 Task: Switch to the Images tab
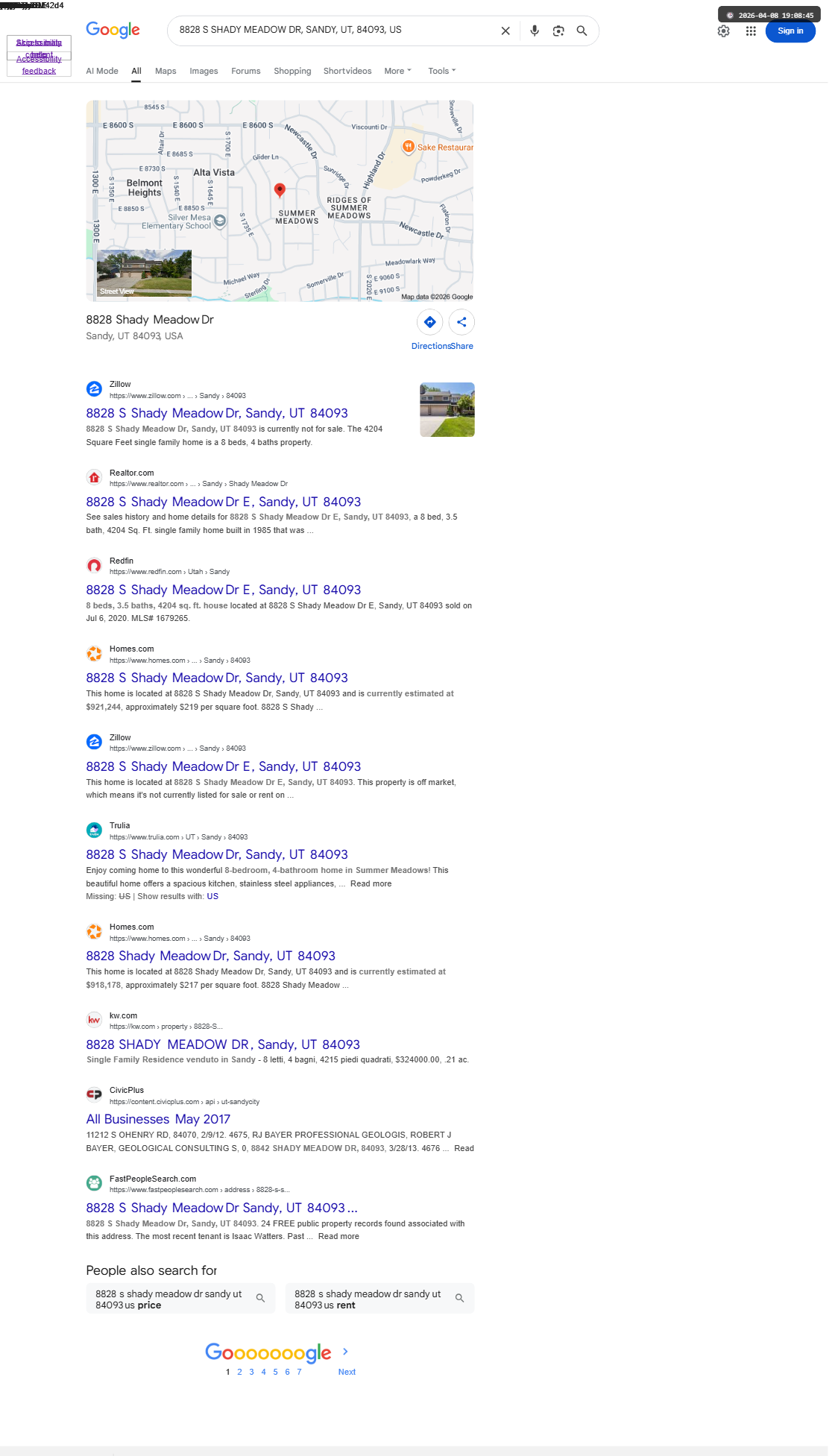point(204,71)
